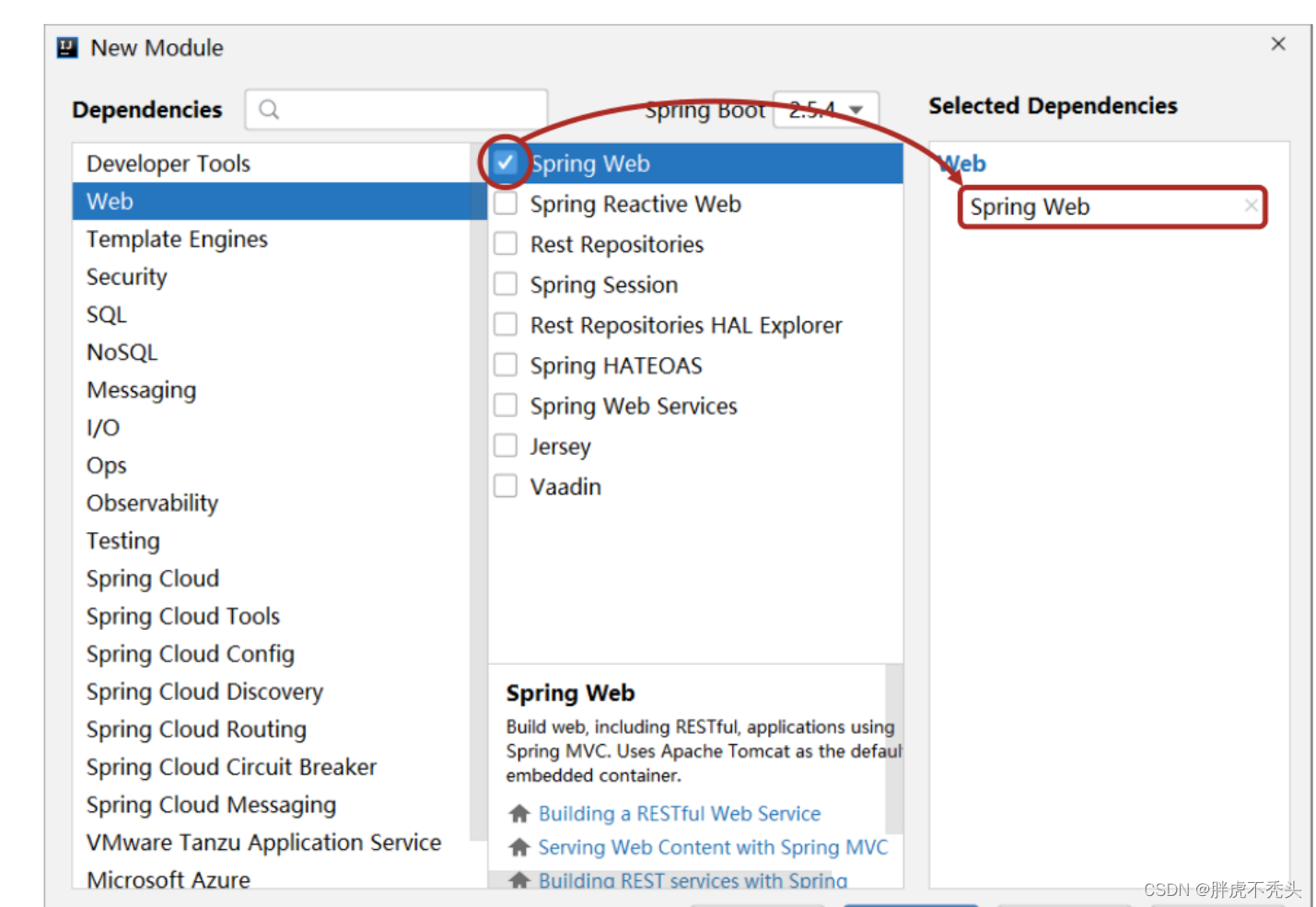
Task: Tick the Spring Web Services checkbox
Action: click(506, 406)
